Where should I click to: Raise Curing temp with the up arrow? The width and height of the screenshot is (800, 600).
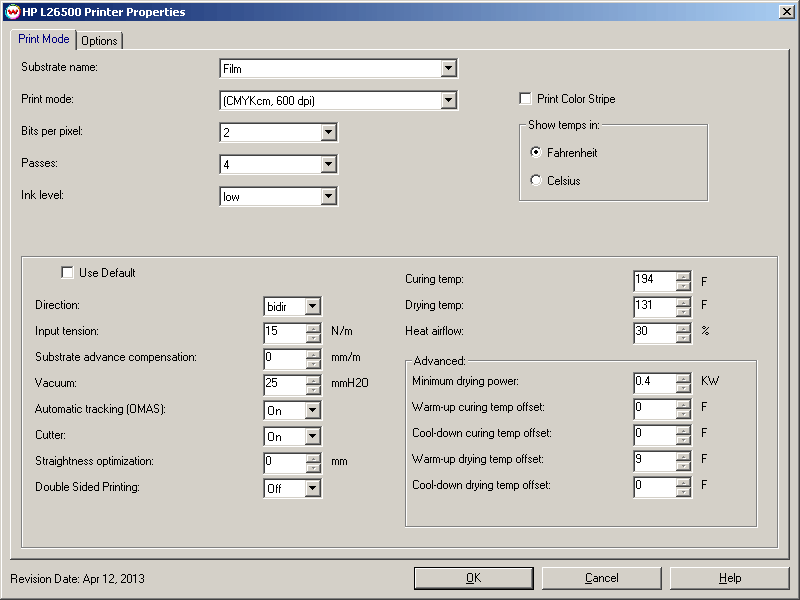pos(683,276)
